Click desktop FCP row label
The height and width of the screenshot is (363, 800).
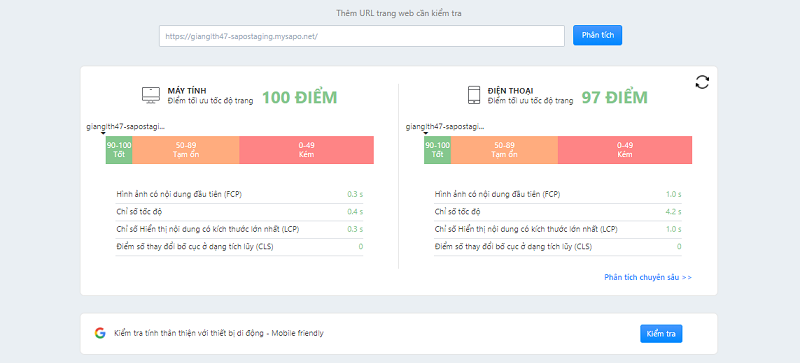[180, 195]
